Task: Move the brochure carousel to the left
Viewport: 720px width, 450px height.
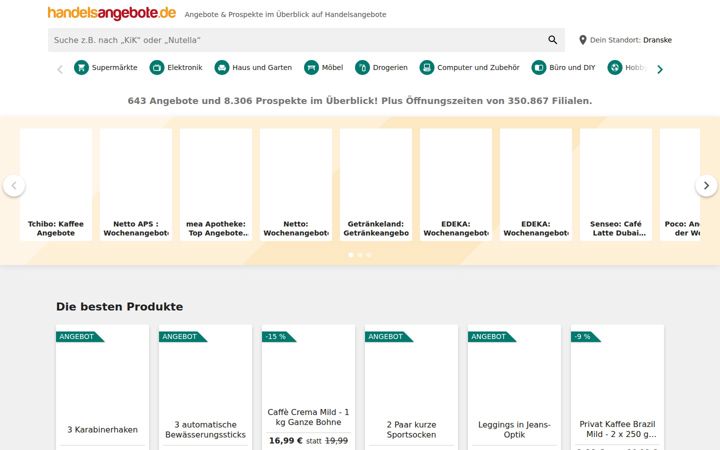Action: click(x=14, y=186)
